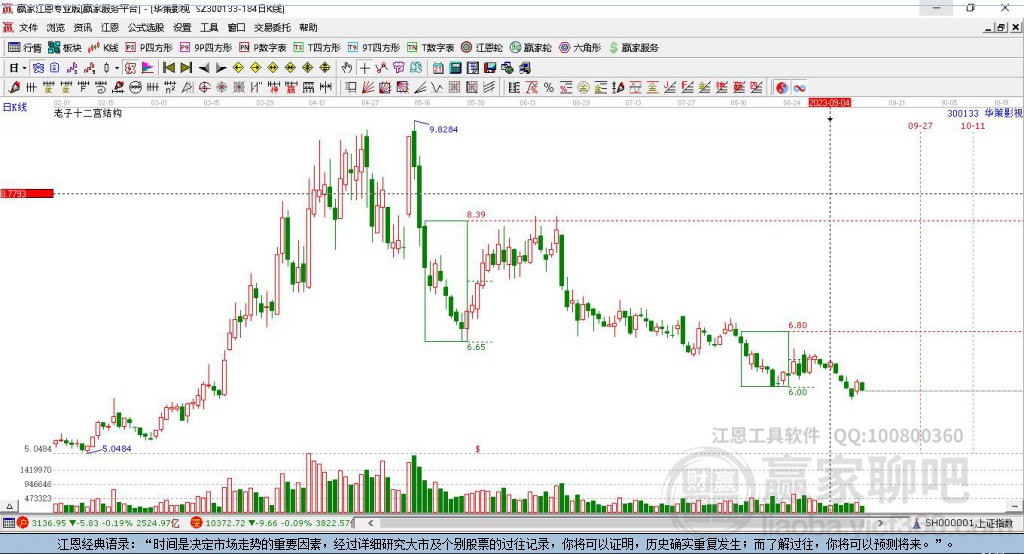
Task: Click the red 8.7793 price tag
Action: (x=27, y=193)
